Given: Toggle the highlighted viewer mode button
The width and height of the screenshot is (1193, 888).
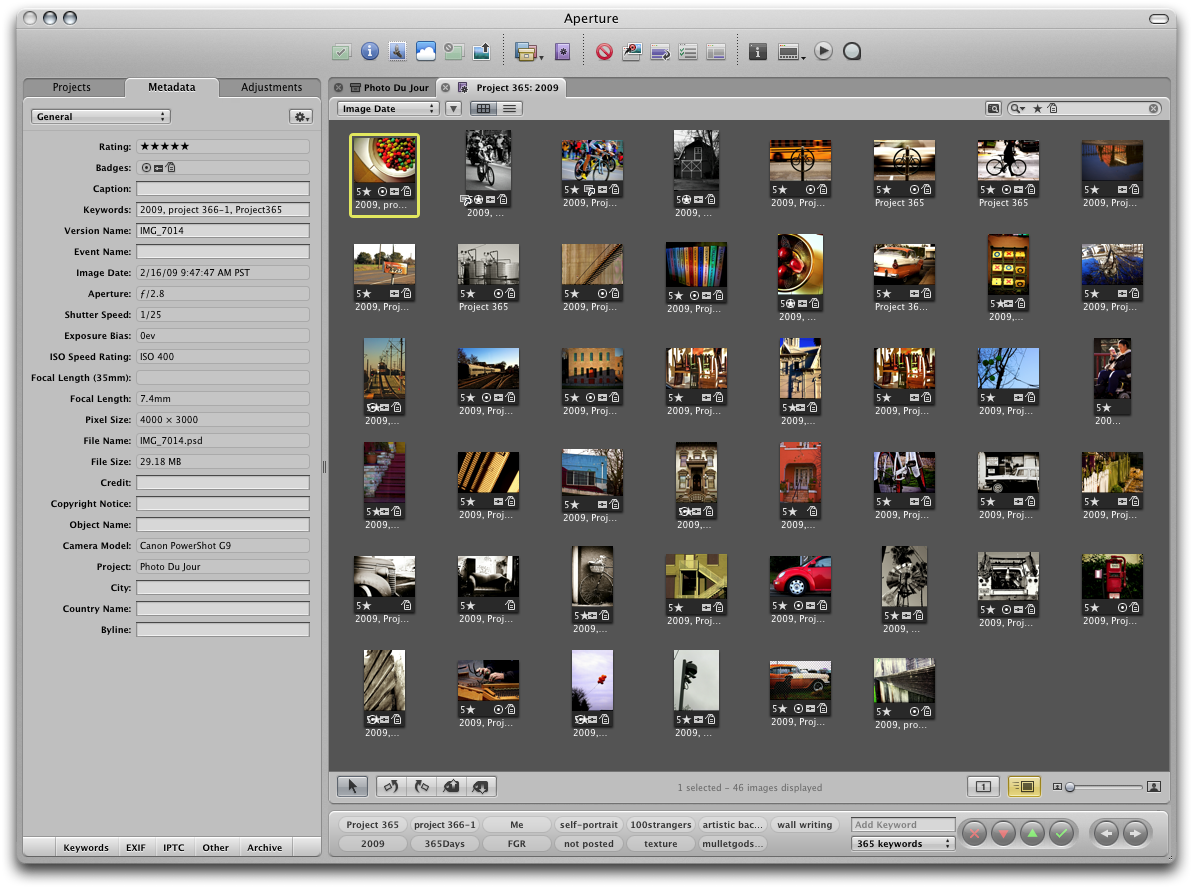Looking at the screenshot, I should coord(1024,787).
